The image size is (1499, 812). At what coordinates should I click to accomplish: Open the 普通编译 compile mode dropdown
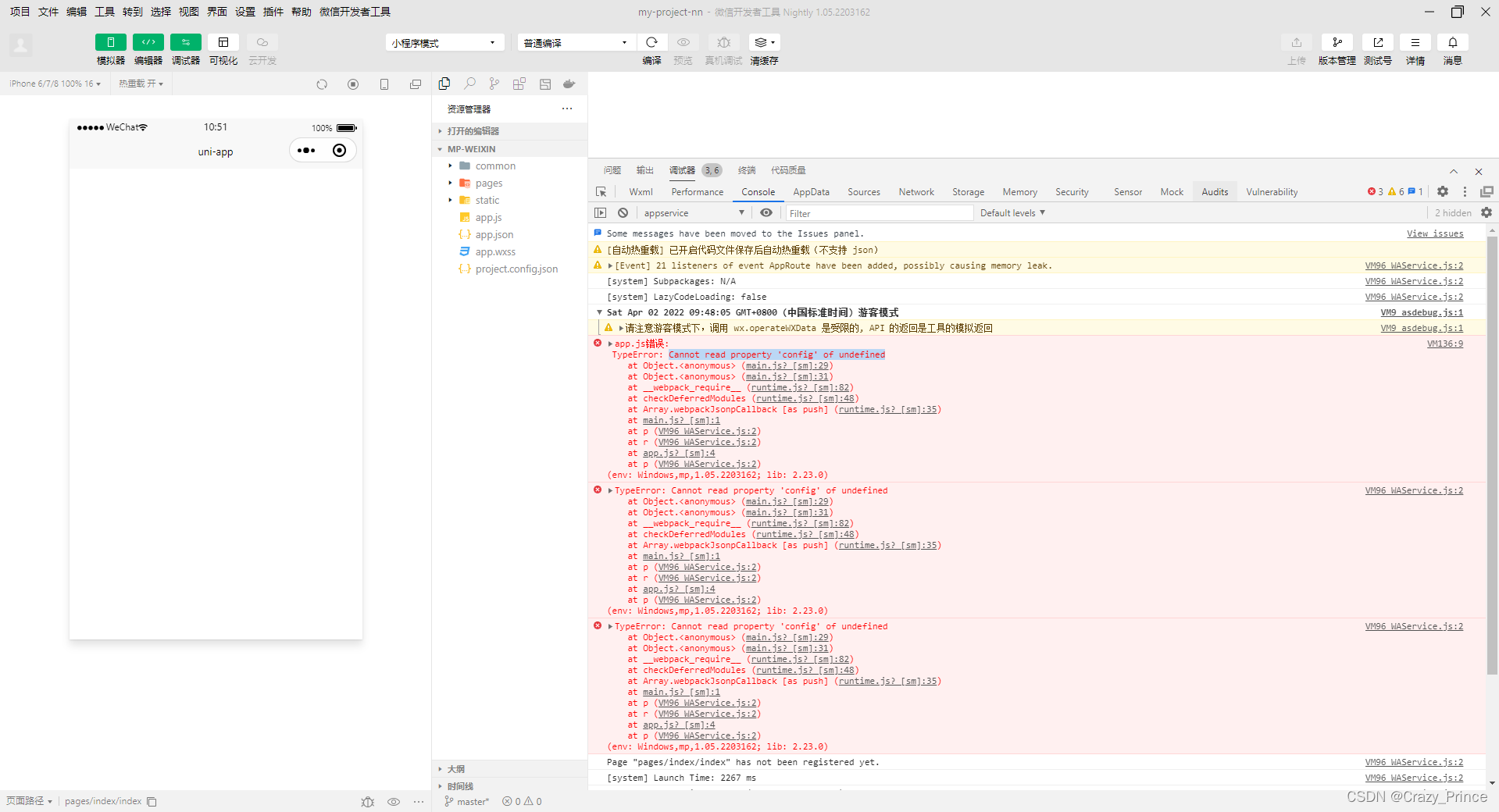click(x=576, y=43)
